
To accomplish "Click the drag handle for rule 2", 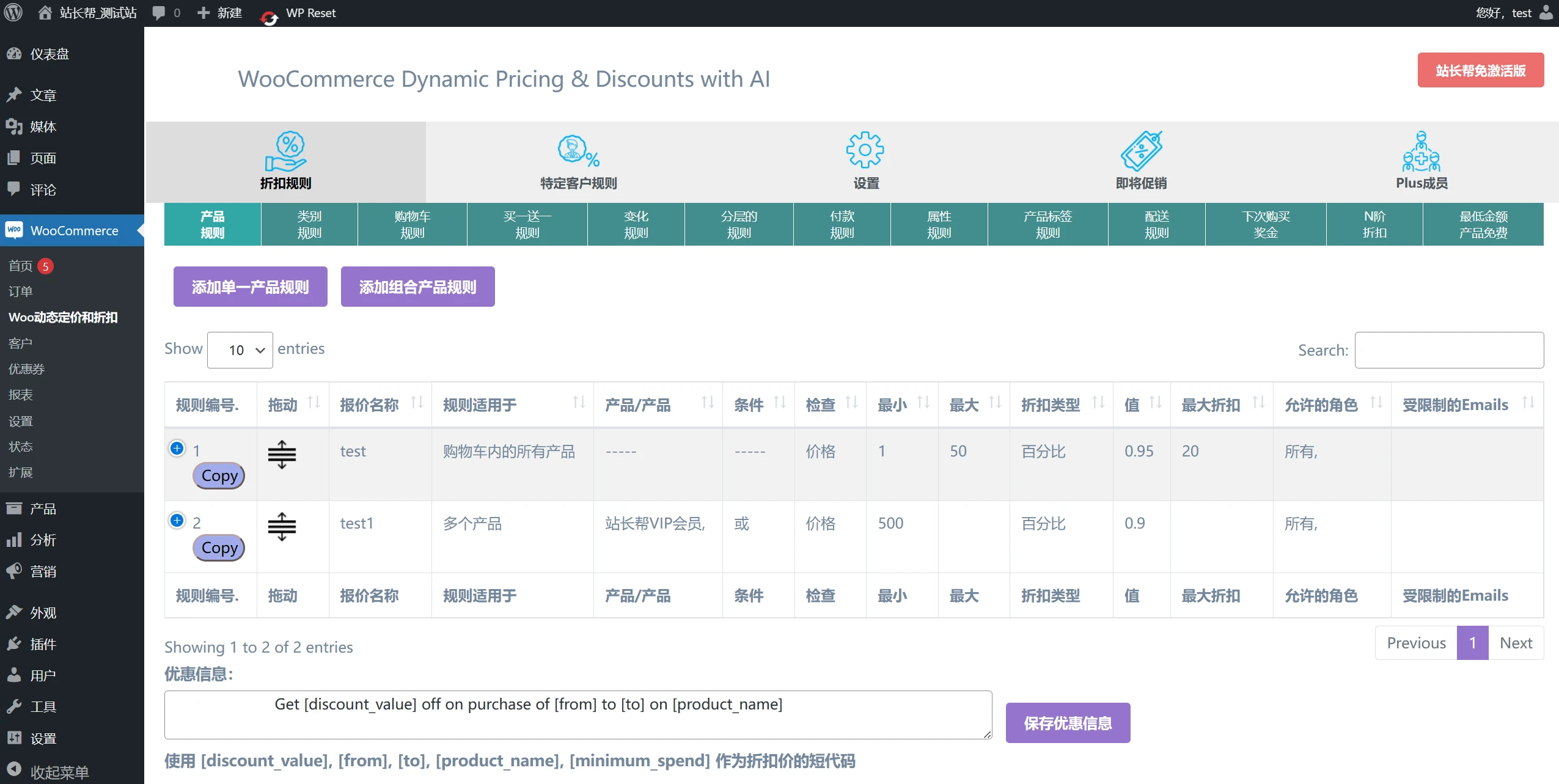I will (282, 527).
